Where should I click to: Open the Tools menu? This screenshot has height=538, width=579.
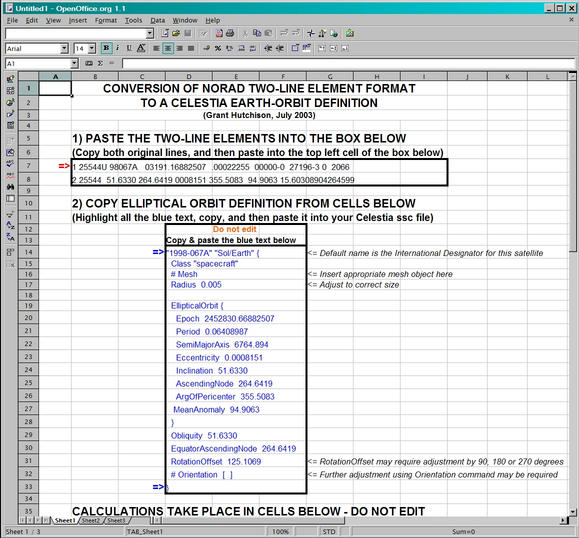133,20
